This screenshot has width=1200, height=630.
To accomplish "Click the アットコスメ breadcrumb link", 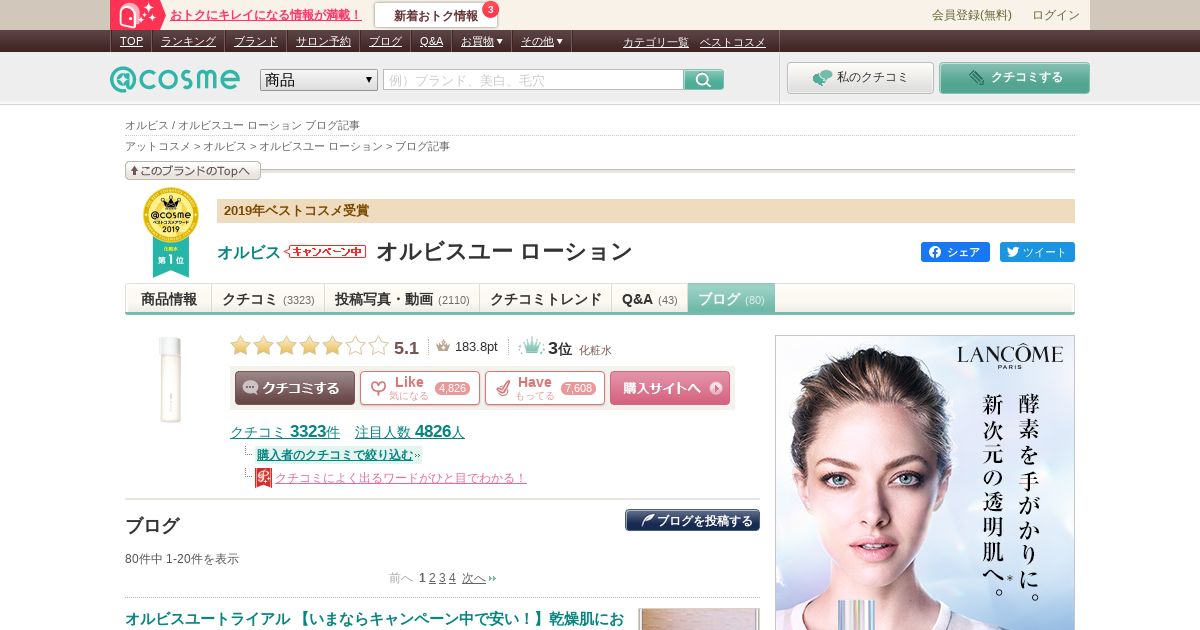I will [158, 146].
